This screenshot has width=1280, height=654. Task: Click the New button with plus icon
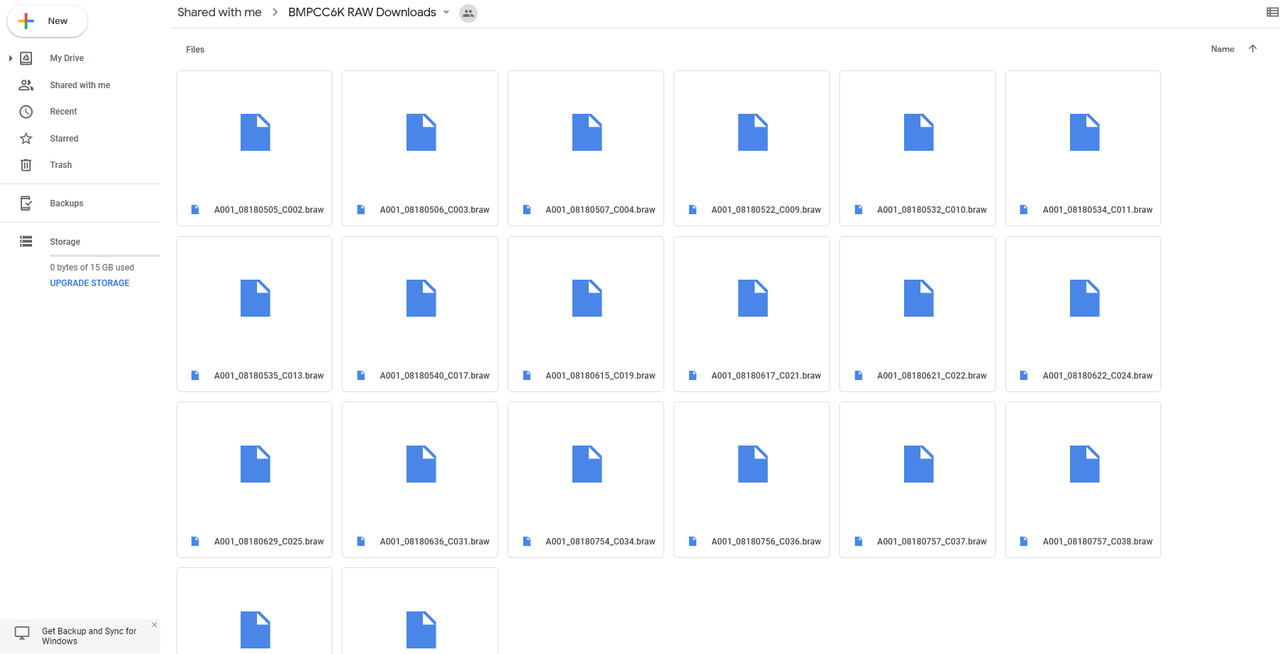47,21
